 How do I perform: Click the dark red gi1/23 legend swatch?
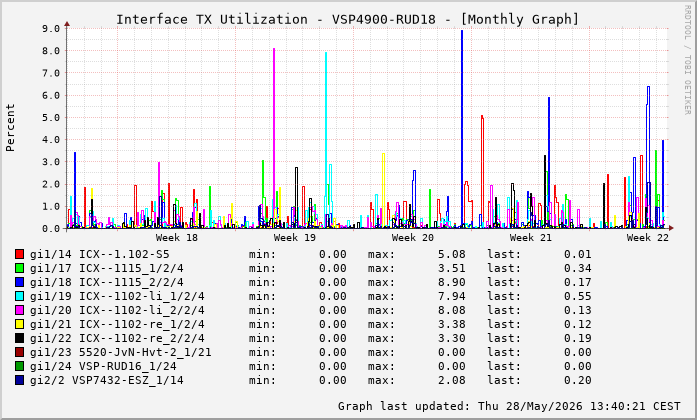coord(20,352)
